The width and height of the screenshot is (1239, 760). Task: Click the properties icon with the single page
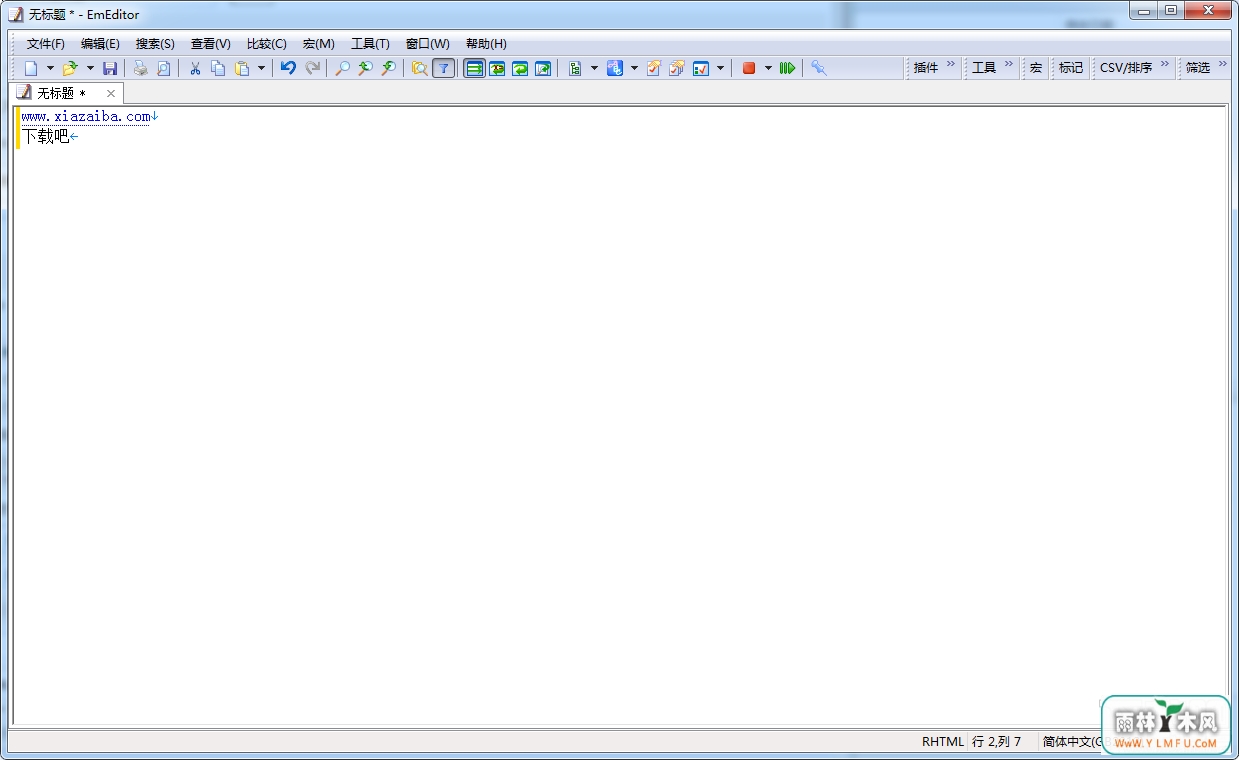coord(654,68)
